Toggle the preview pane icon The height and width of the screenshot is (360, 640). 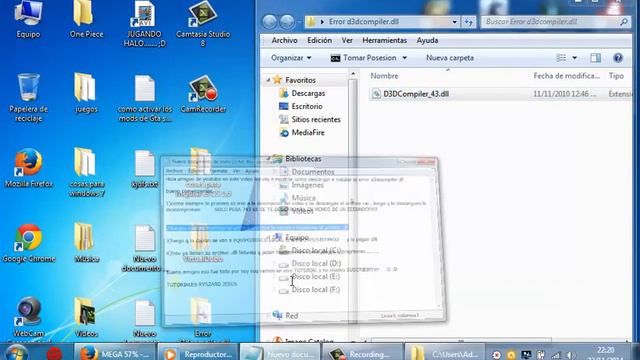point(596,58)
